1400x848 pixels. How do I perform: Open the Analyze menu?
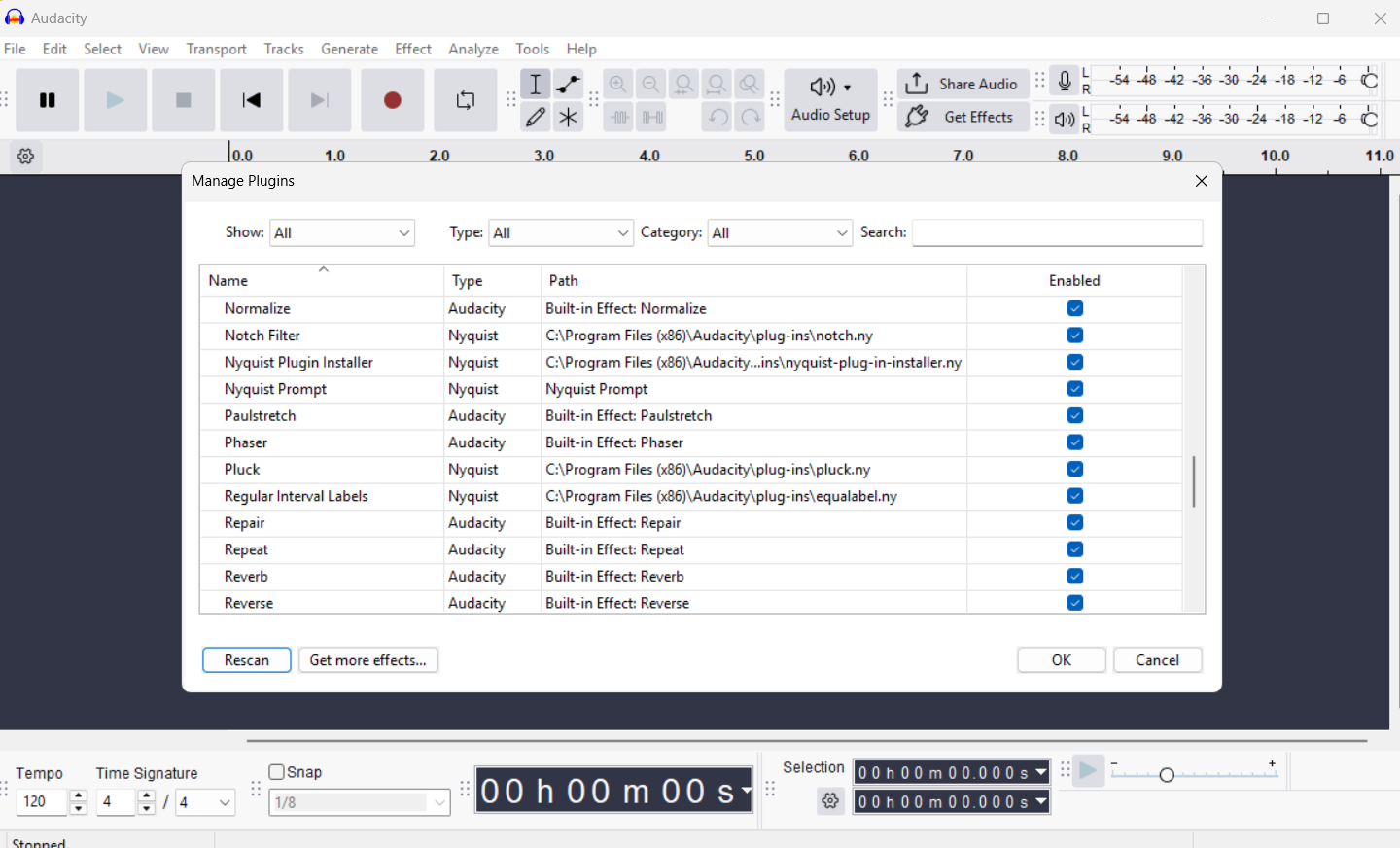click(x=473, y=49)
